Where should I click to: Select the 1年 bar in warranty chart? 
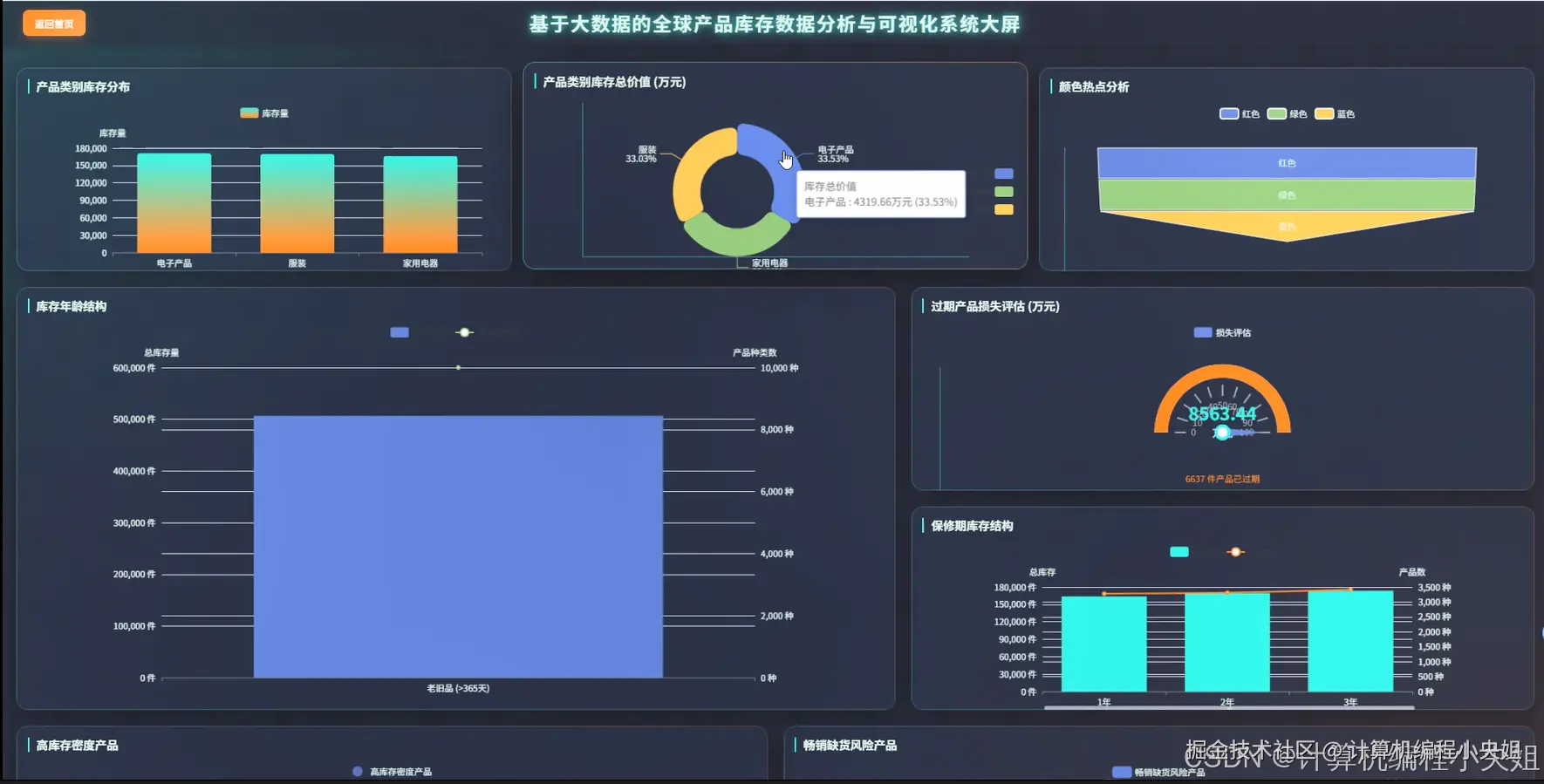(x=1104, y=644)
